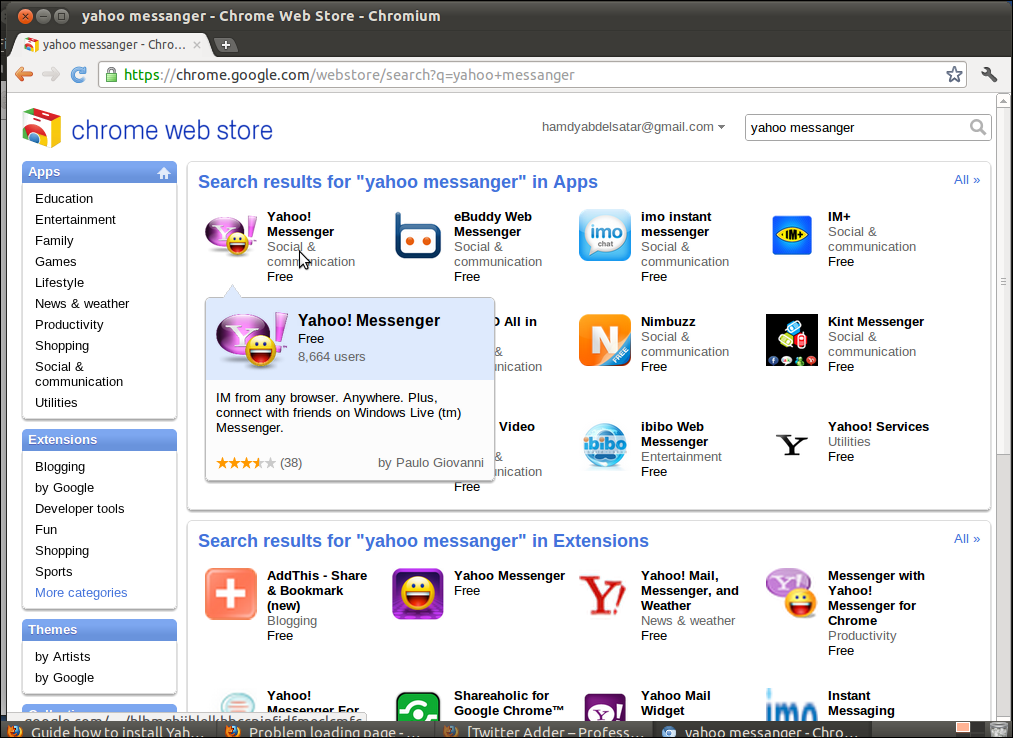Switch to Guide how to install taskbar window
The image size is (1013, 738).
point(107,731)
